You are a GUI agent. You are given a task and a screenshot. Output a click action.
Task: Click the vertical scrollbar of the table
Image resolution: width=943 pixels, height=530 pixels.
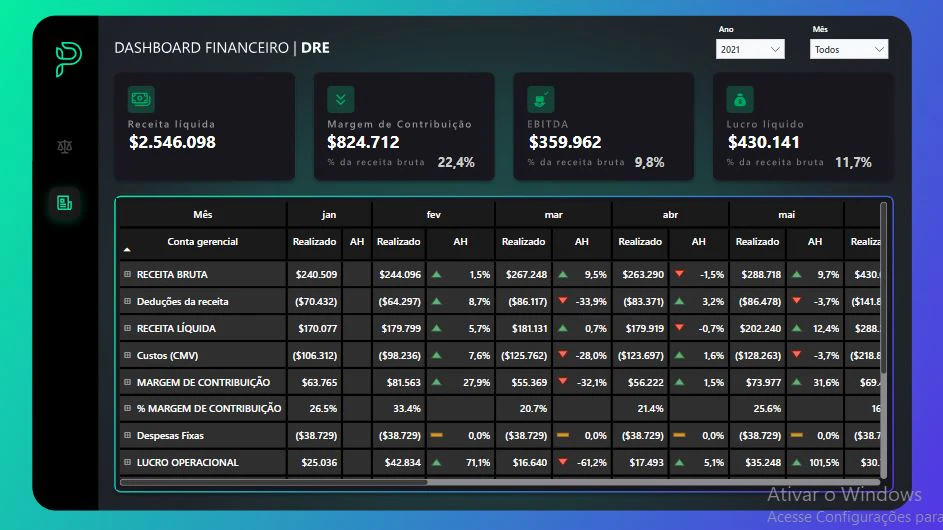click(883, 288)
